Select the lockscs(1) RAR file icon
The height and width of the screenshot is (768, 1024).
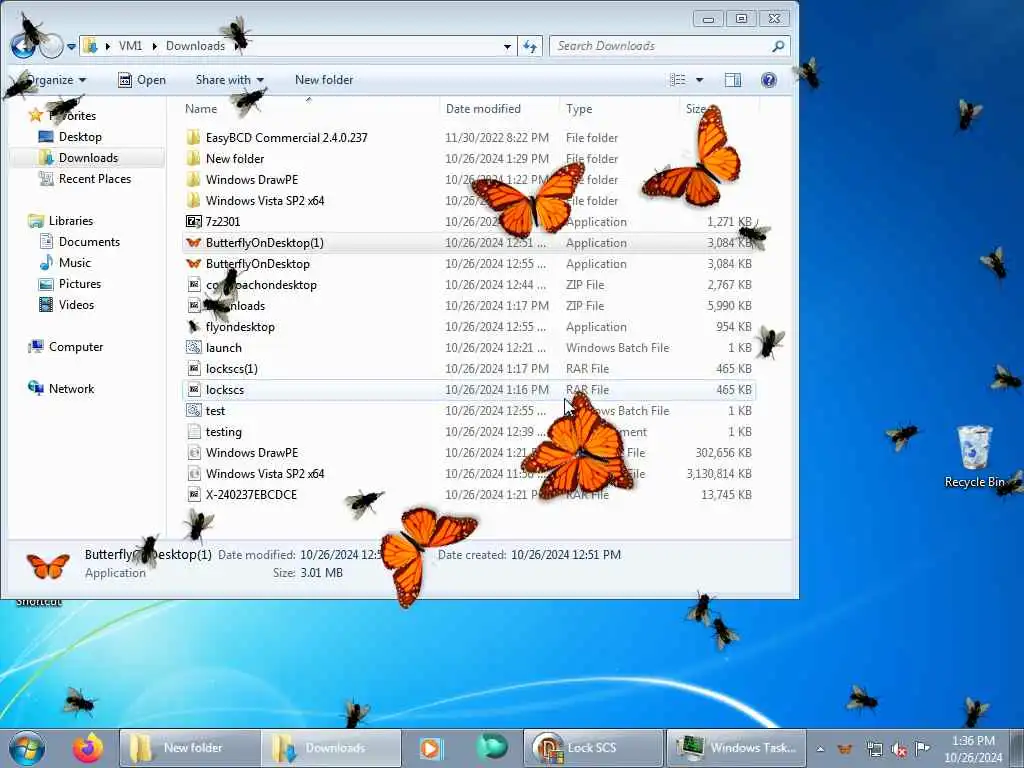[193, 368]
